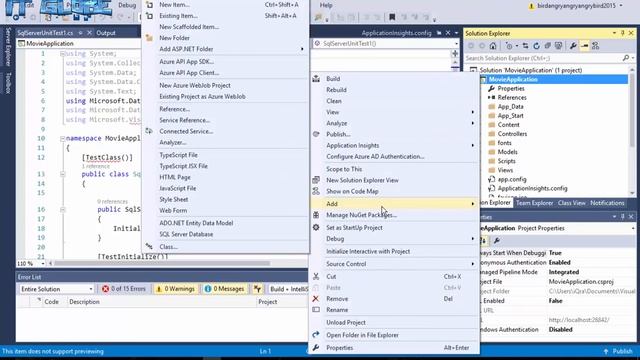640x360 pixels.
Task: Click the bookmark icon in the main toolbar
Action: pos(392,17)
